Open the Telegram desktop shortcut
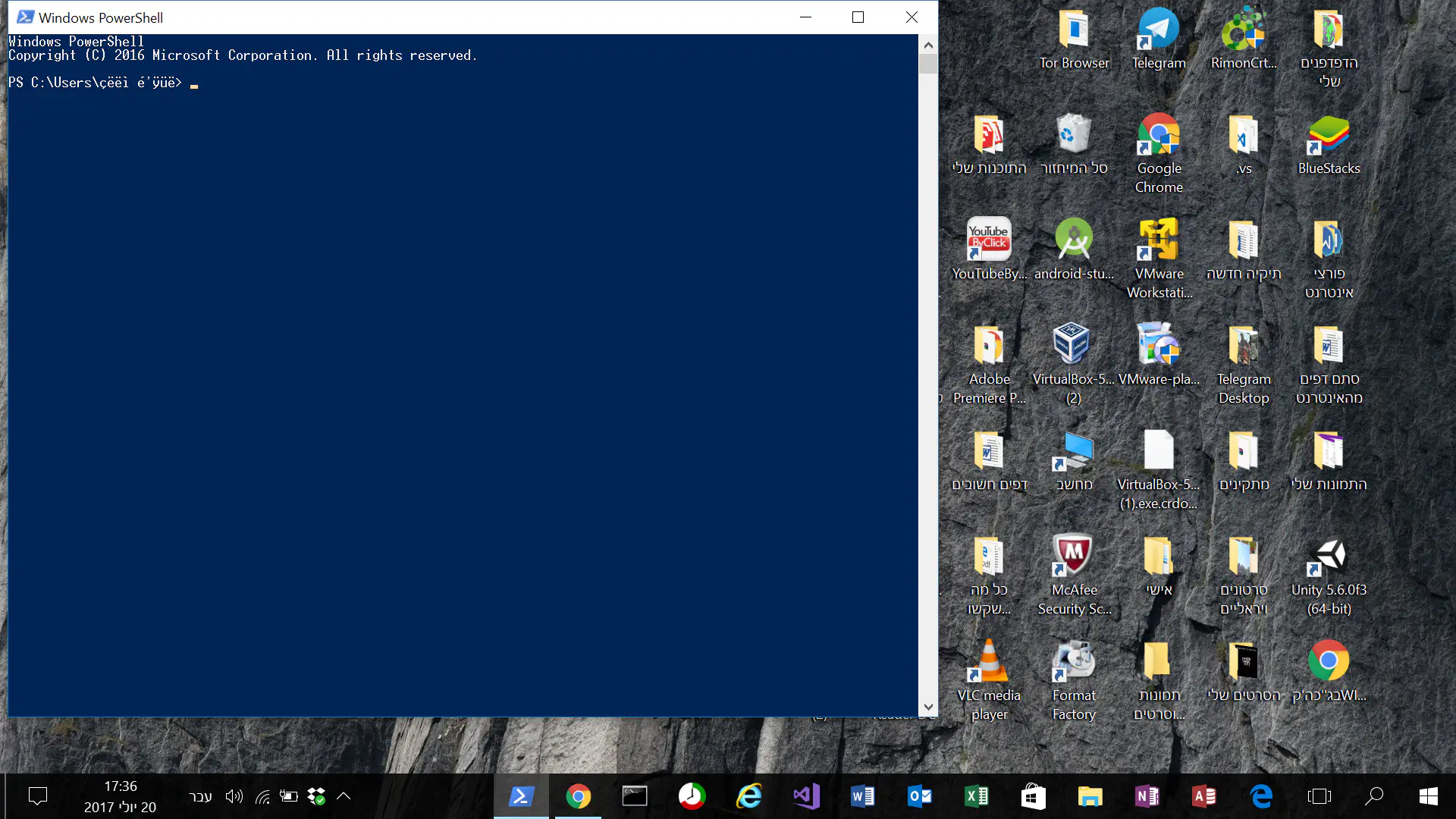This screenshot has width=1456, height=819. tap(1158, 30)
